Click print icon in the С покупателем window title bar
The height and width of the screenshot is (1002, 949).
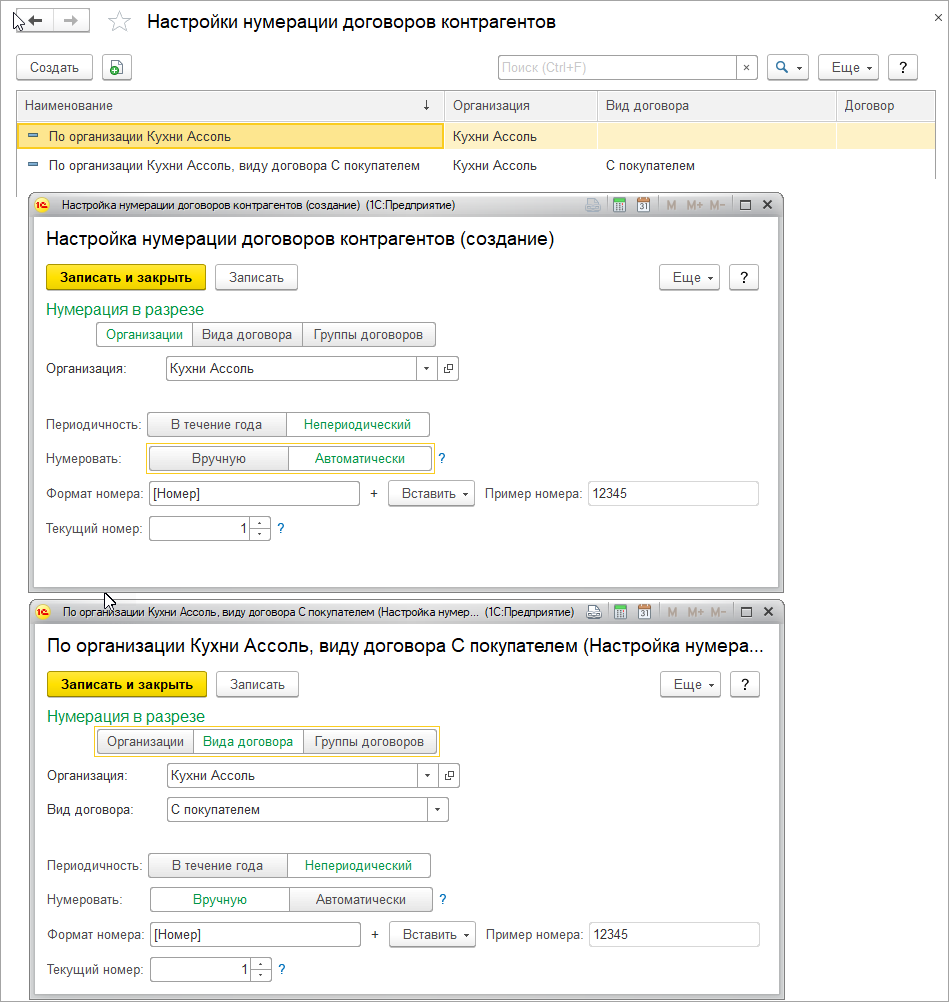(x=594, y=612)
